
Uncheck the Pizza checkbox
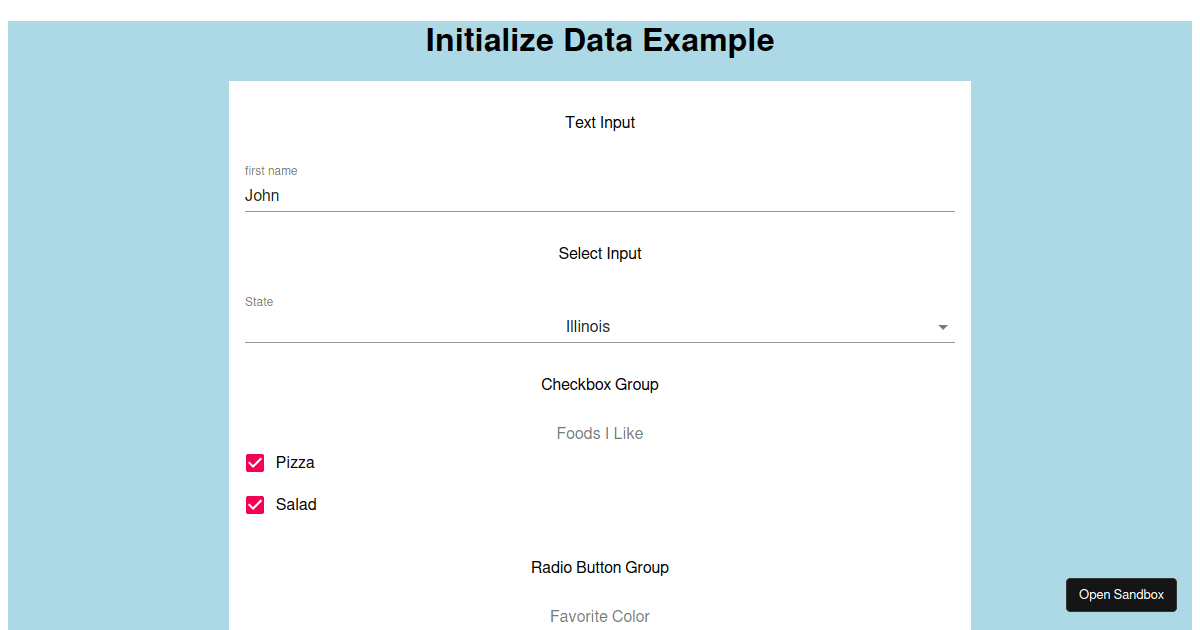255,463
